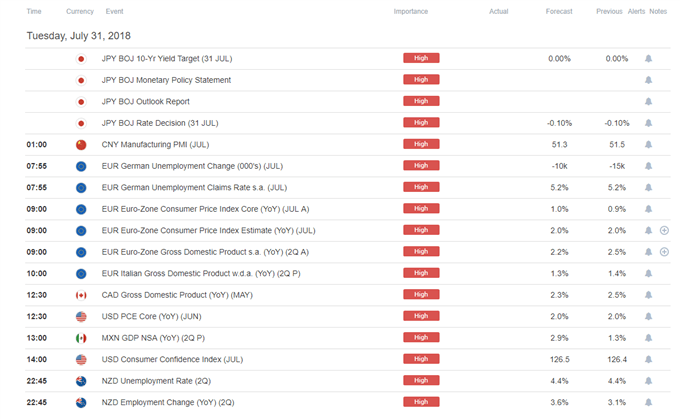Select previous 1.3% on MXN GDP row
The height and width of the screenshot is (419, 680).
click(x=617, y=338)
